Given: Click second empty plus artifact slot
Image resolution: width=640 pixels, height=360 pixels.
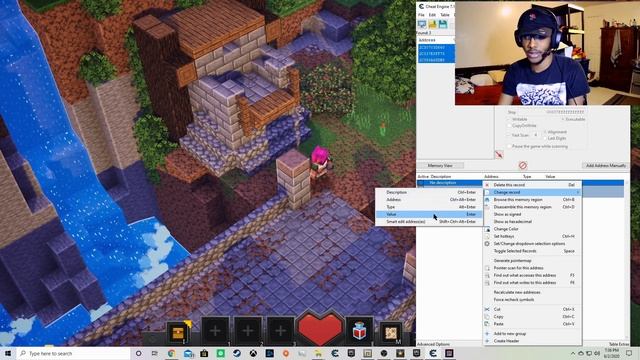Looking at the screenshot, I should [248, 331].
